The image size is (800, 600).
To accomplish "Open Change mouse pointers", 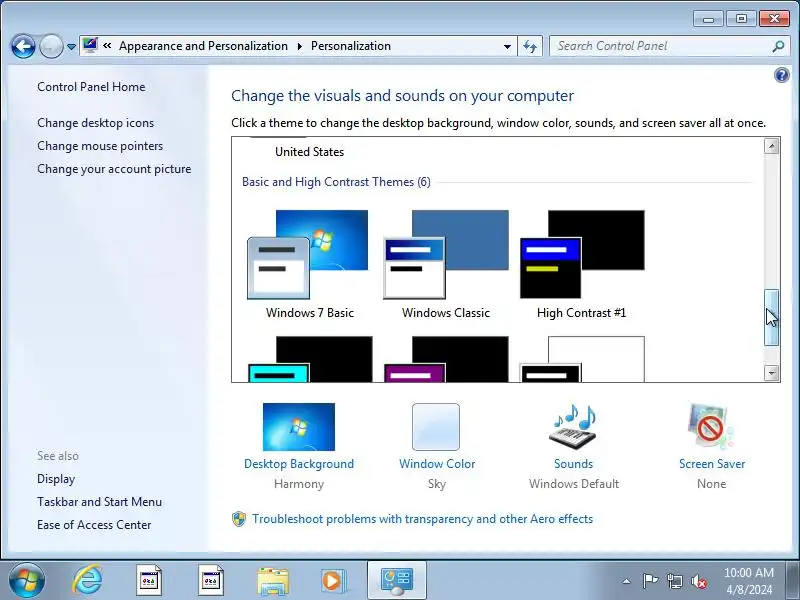I will 100,146.
